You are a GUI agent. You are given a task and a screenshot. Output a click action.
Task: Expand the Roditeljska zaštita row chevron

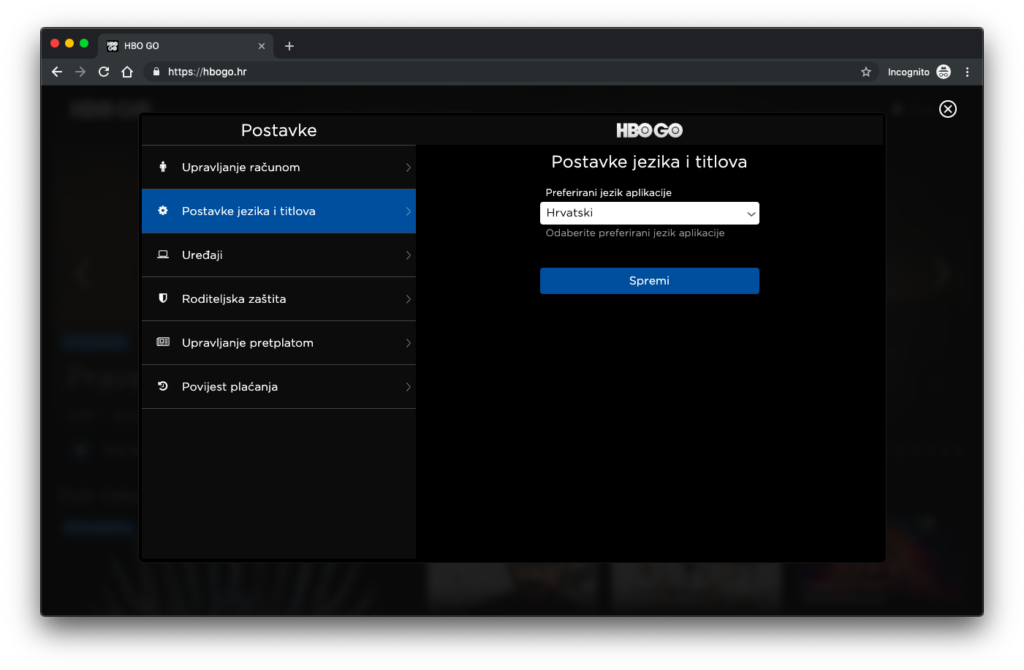(408, 299)
